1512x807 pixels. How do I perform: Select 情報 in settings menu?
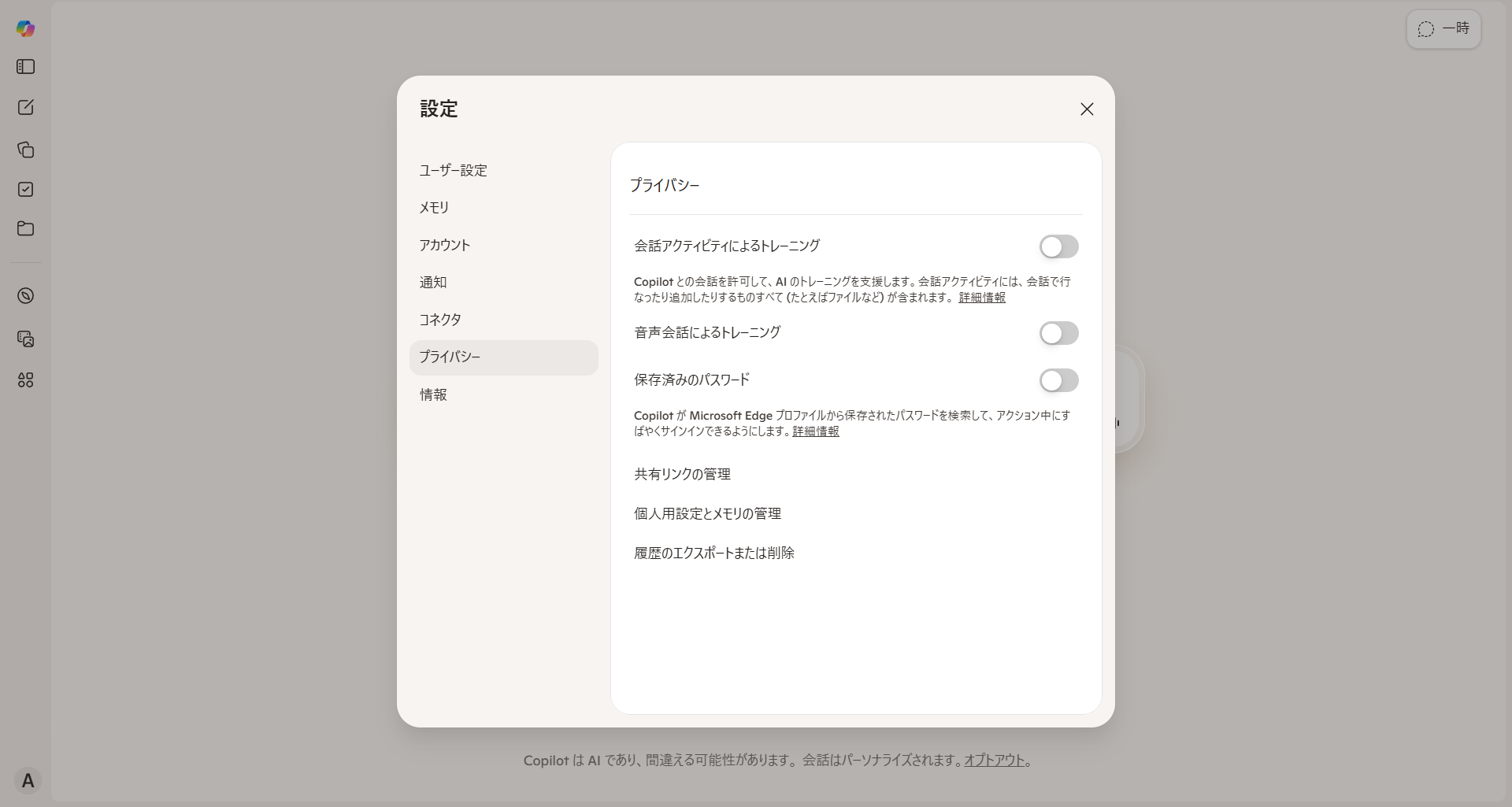pyautogui.click(x=504, y=394)
